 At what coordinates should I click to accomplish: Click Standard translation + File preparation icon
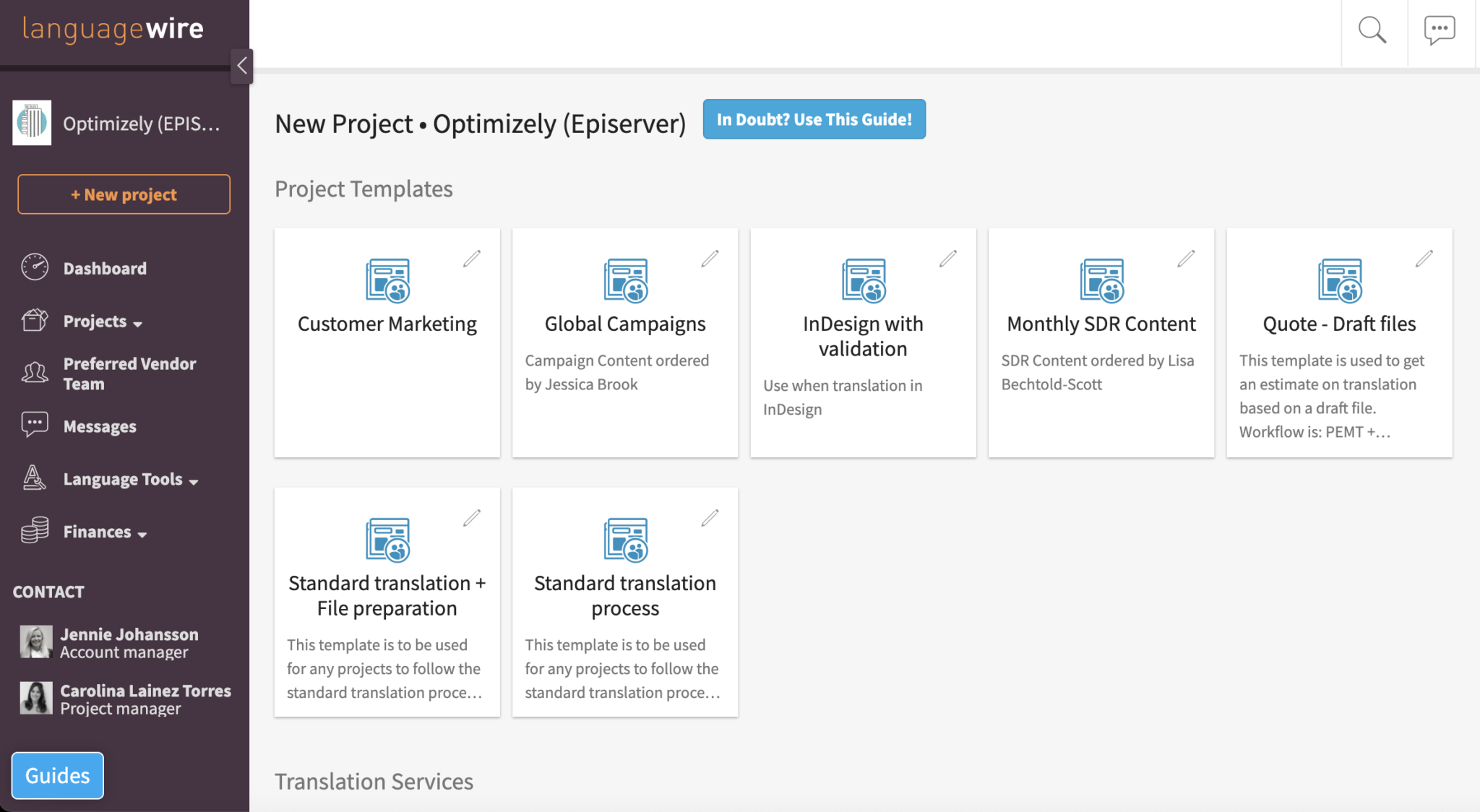tap(387, 540)
